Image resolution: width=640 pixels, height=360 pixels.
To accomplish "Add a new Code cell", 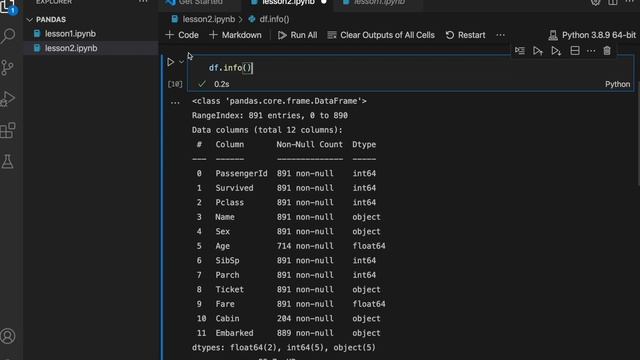I will (x=182, y=35).
